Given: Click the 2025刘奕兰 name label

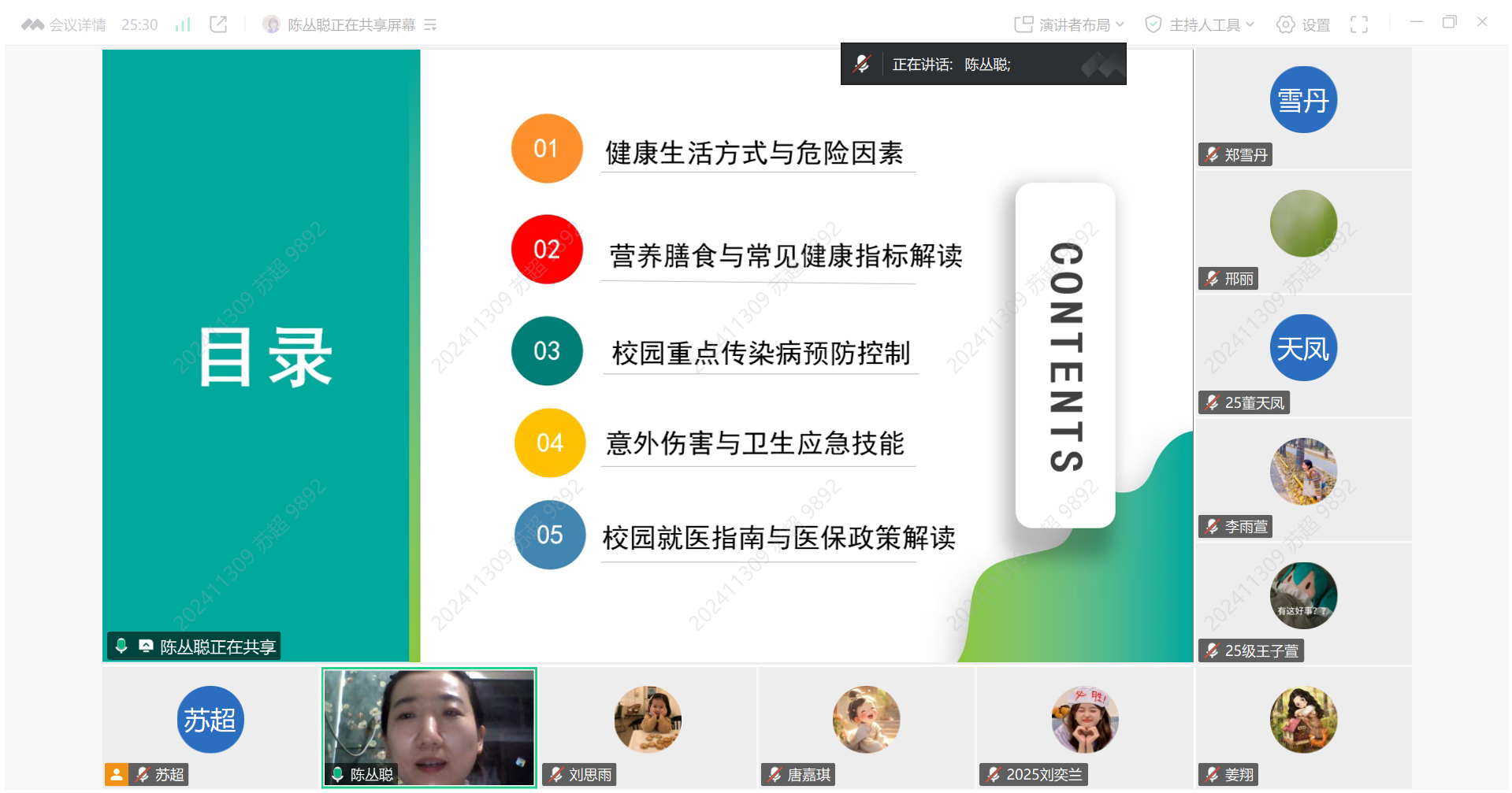Looking at the screenshot, I should point(1043,775).
